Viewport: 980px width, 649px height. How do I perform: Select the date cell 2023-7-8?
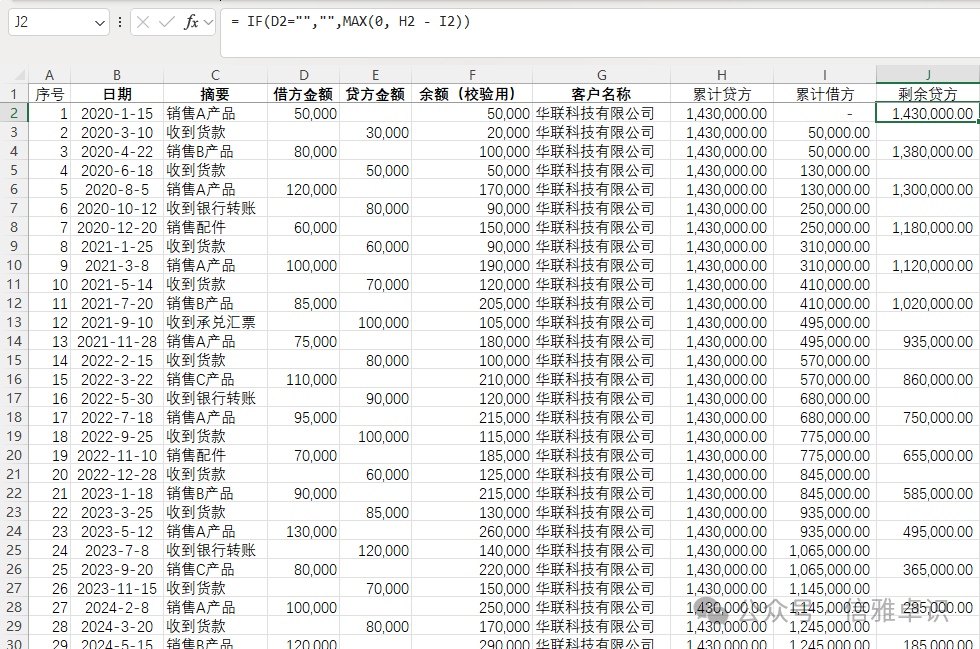click(x=117, y=550)
